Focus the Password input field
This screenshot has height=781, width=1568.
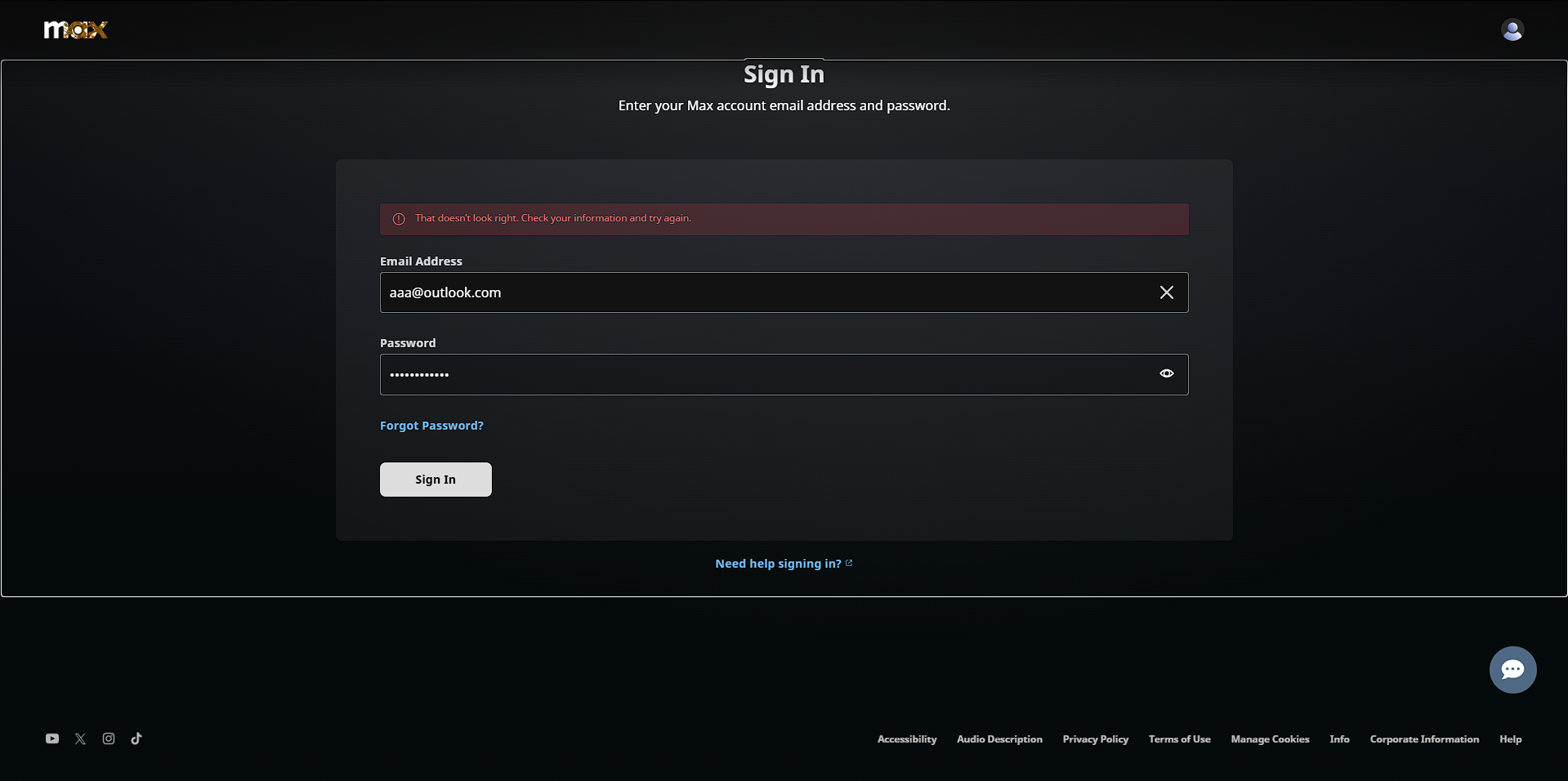784,374
